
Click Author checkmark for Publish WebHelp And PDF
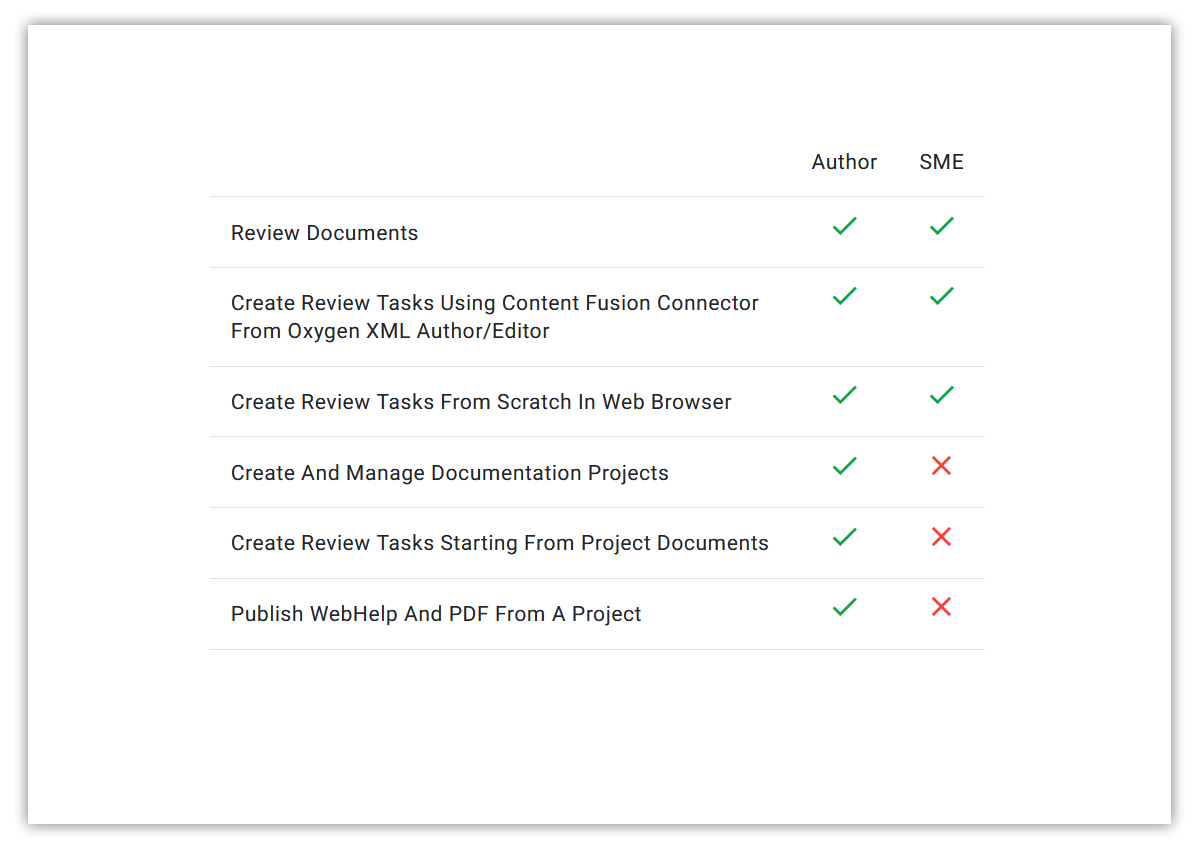845,607
